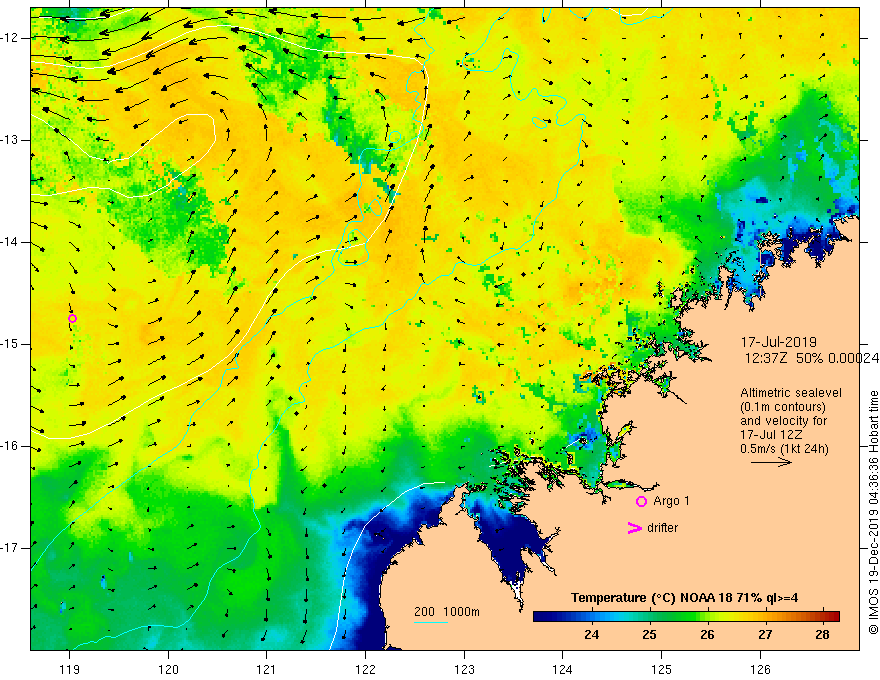The width and height of the screenshot is (880, 680).
Task: Click the longitude axis label 121
Action: pos(267,669)
